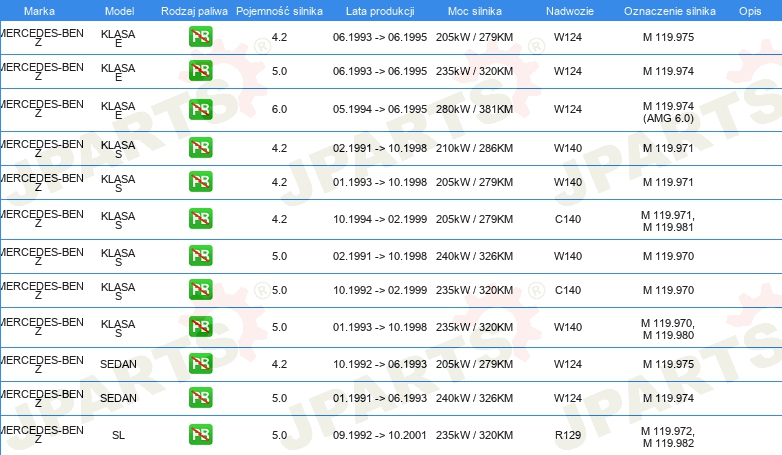
Task: Select the petrol icon for KLASA E 5.0 W124
Action: [x=200, y=70]
